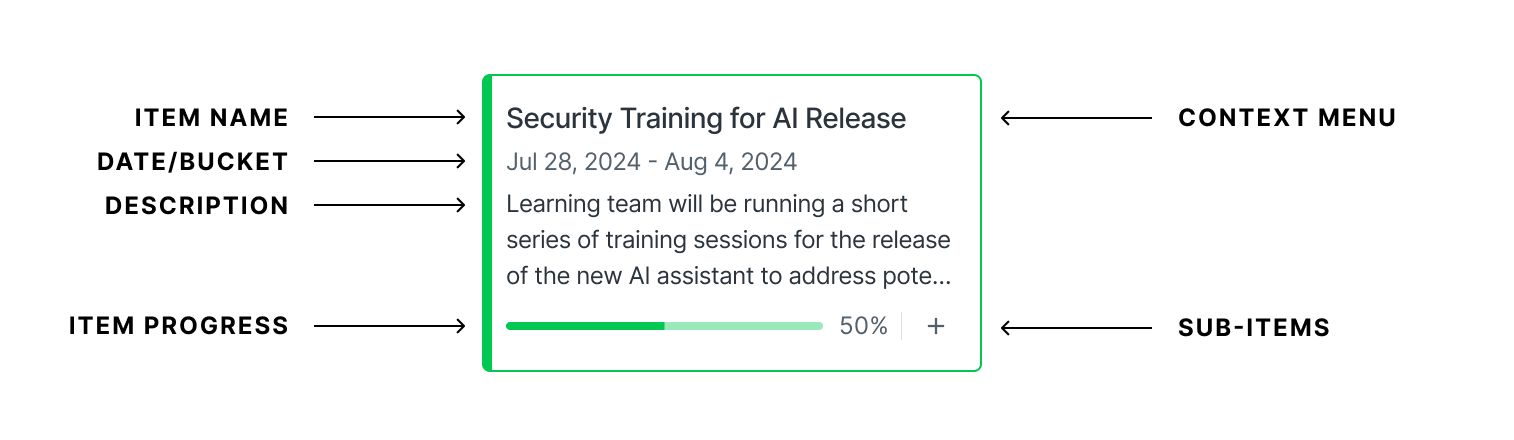Open the Security Training for AI Release title

point(706,118)
